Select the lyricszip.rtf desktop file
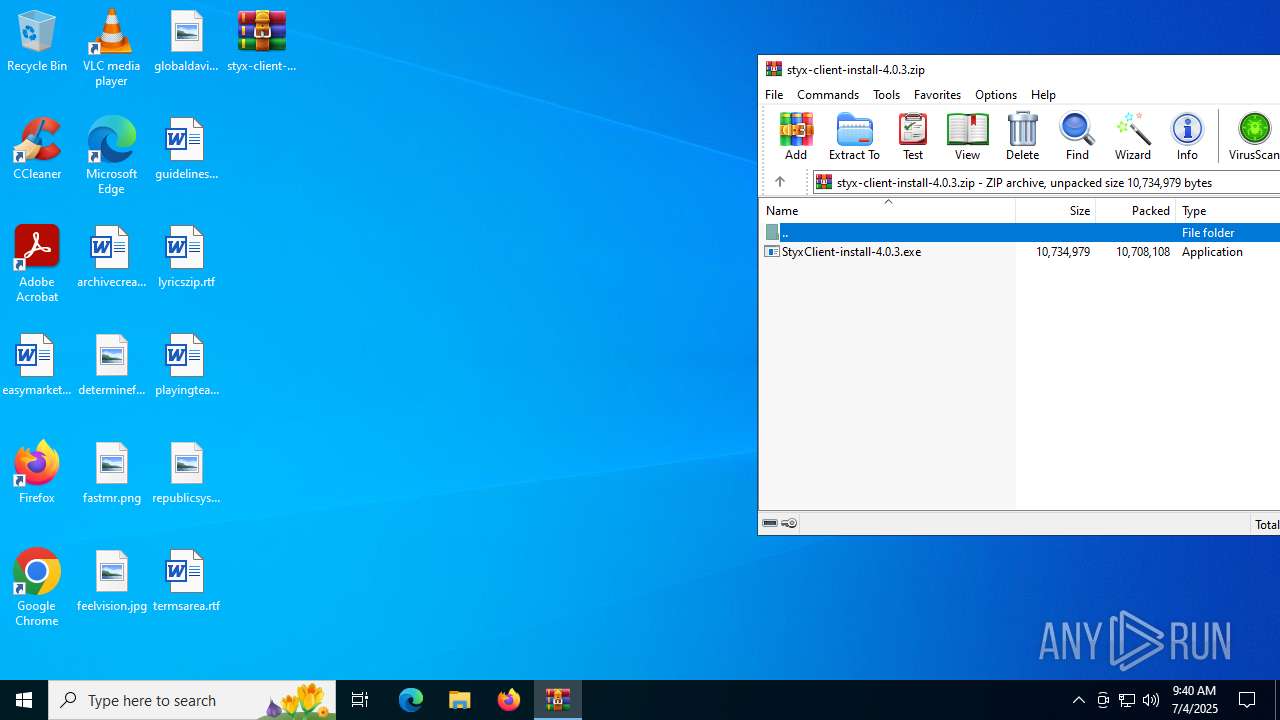 tap(186, 257)
